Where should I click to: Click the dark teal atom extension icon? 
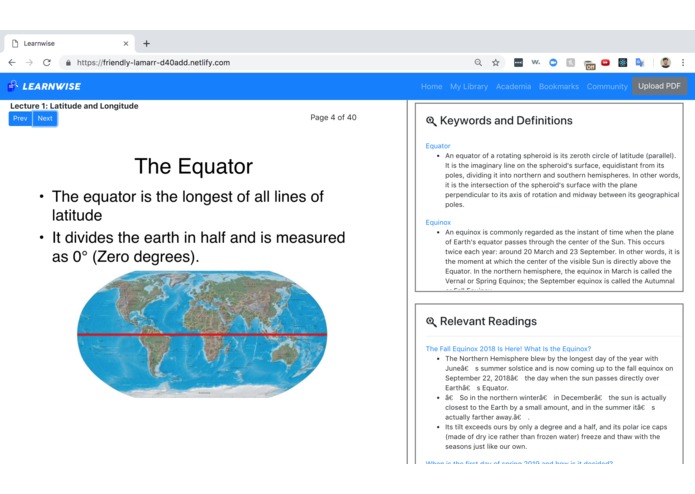pyautogui.click(x=623, y=62)
